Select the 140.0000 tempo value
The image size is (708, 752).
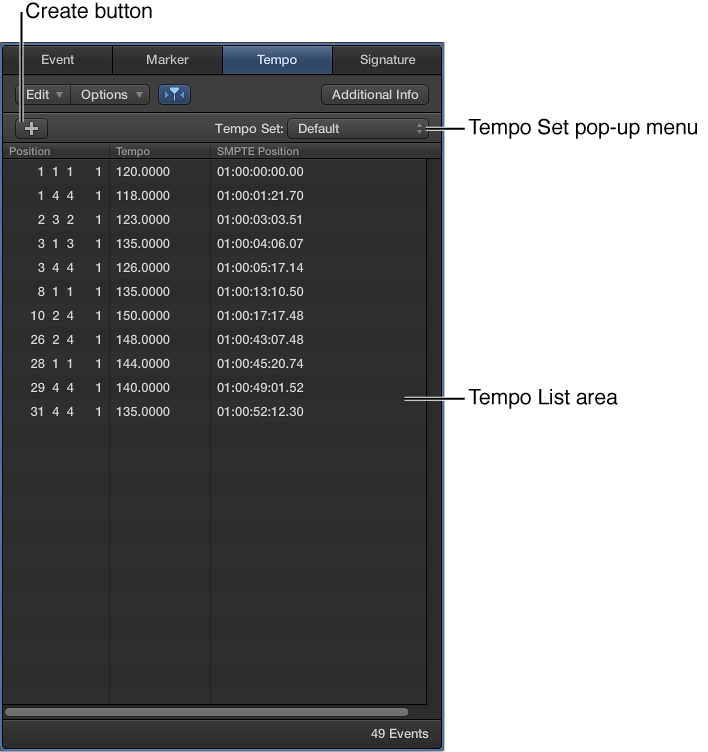(143, 388)
